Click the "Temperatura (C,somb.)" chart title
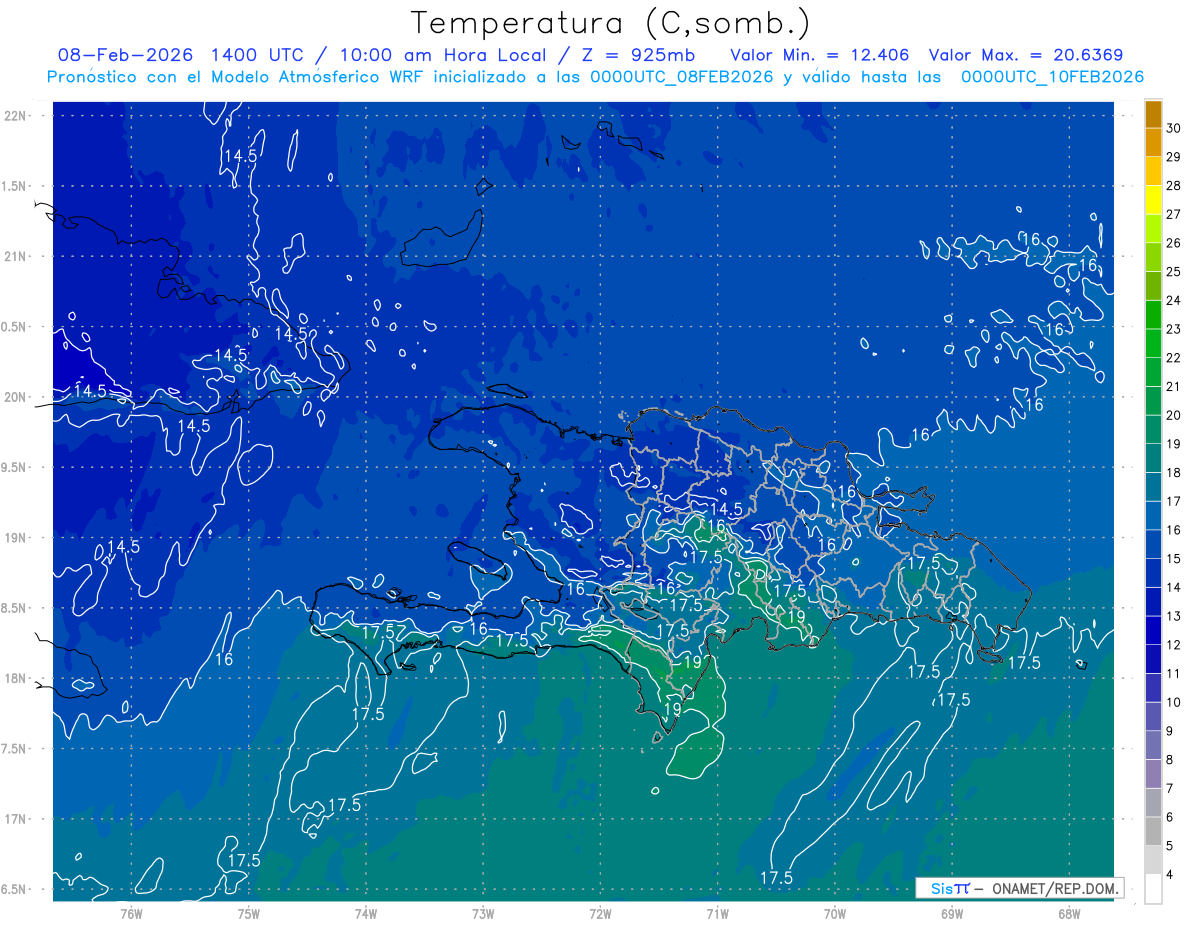1200x927 pixels. [x=611, y=23]
